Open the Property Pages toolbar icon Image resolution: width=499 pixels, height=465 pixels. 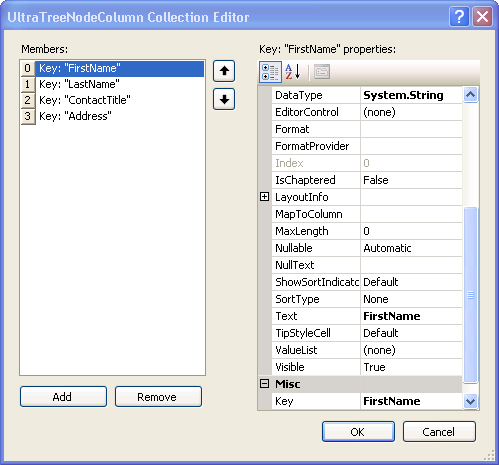[322, 72]
